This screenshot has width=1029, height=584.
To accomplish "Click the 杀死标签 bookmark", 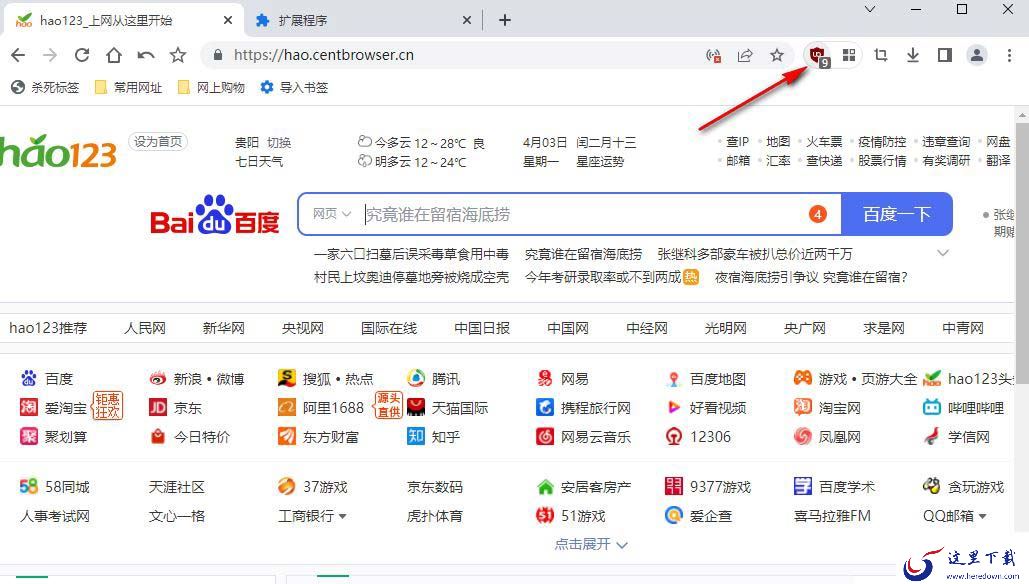I will click(x=46, y=87).
